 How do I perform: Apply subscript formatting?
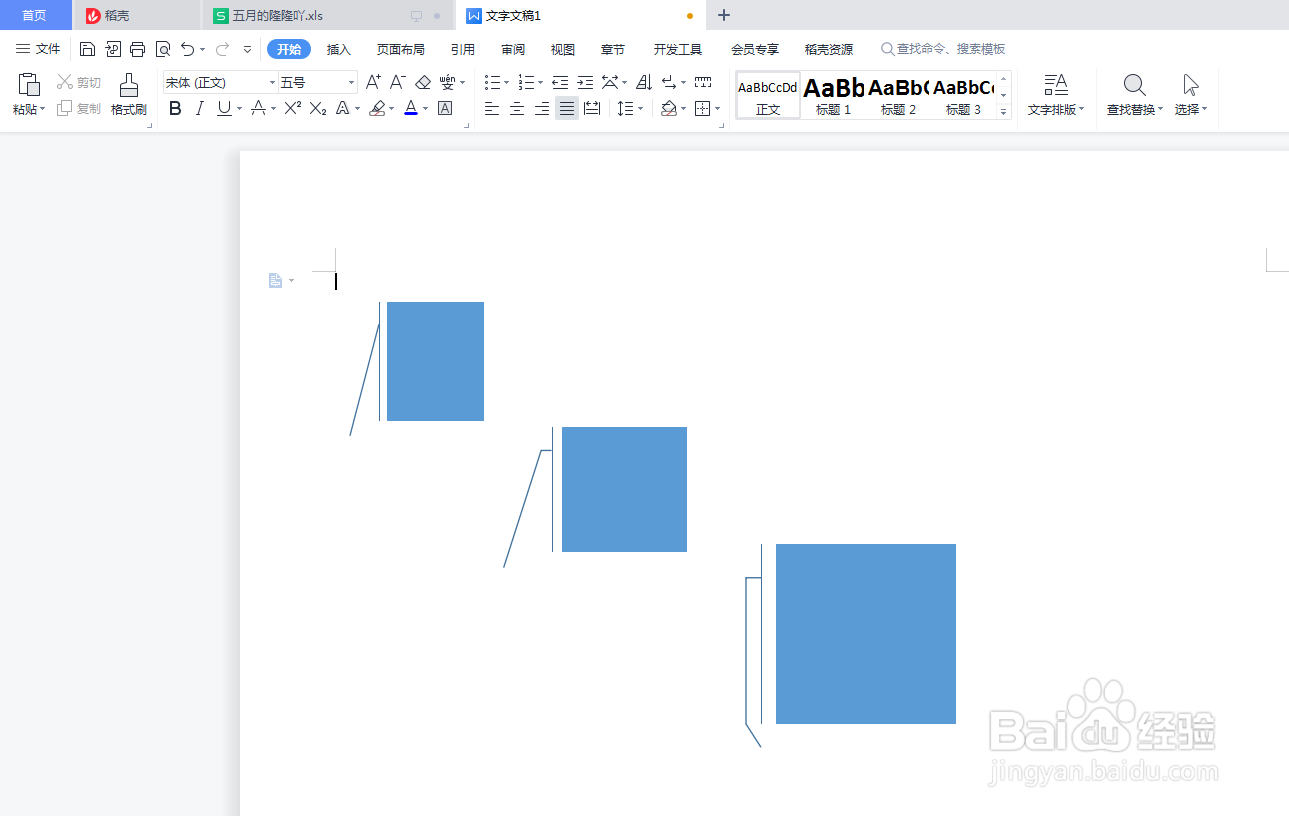[318, 108]
